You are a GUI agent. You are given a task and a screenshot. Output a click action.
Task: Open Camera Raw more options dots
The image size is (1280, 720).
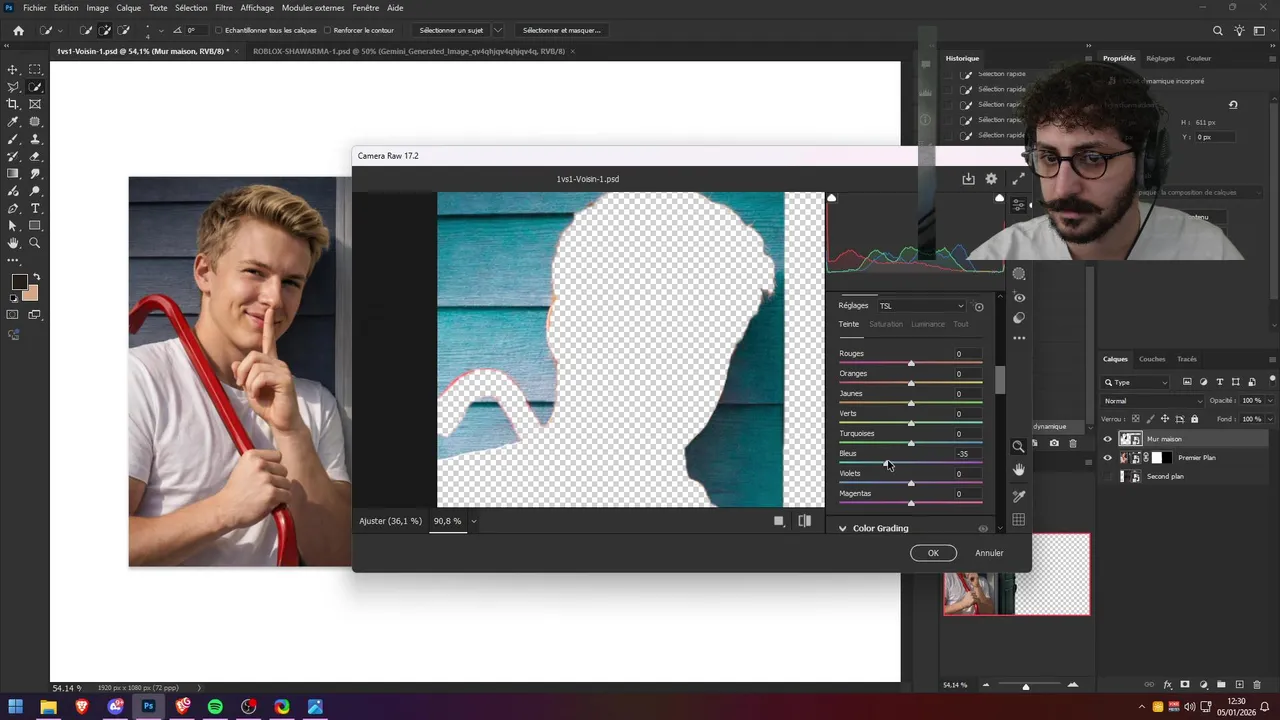[1019, 338]
